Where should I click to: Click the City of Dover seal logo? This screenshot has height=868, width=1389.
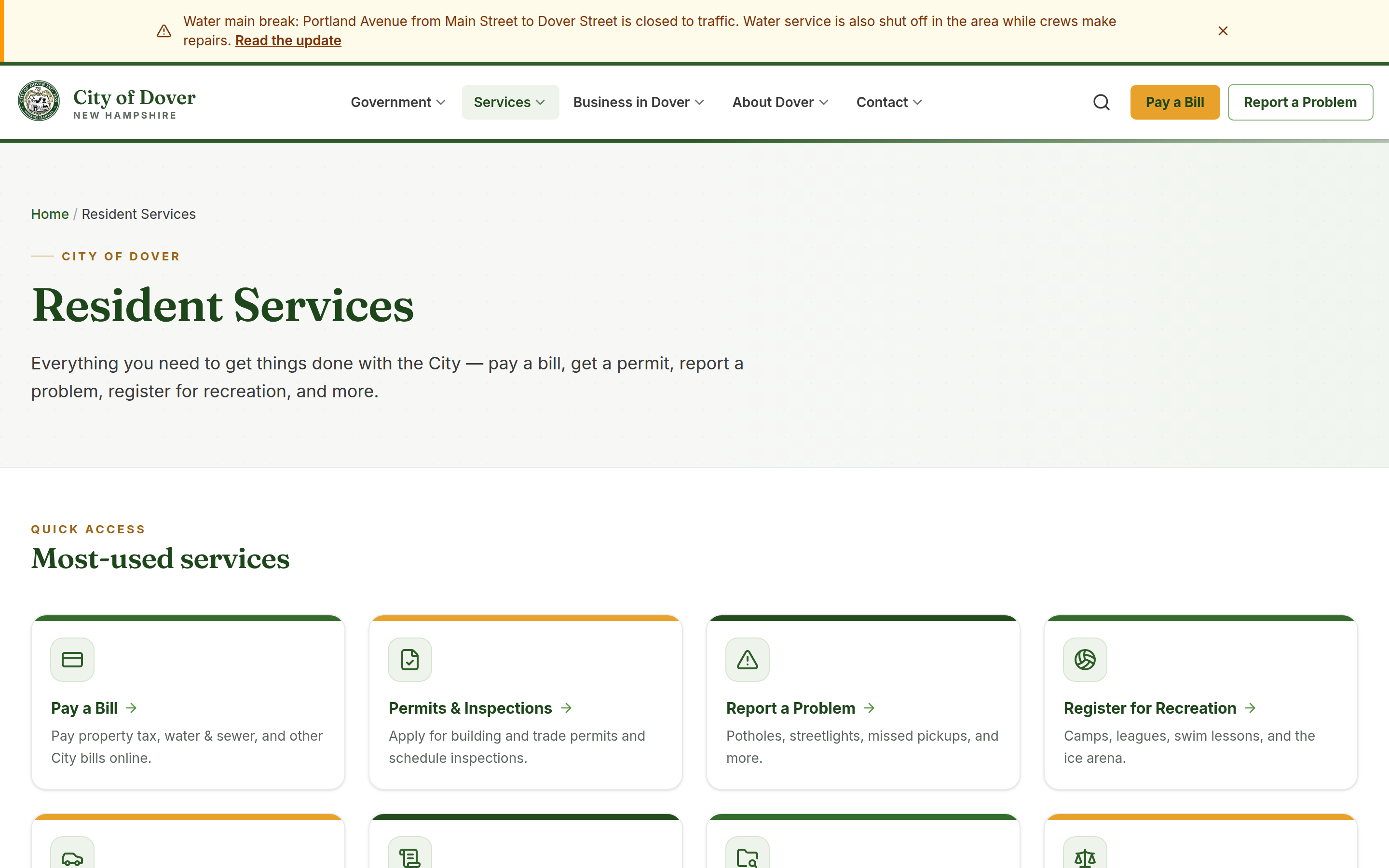click(x=39, y=101)
